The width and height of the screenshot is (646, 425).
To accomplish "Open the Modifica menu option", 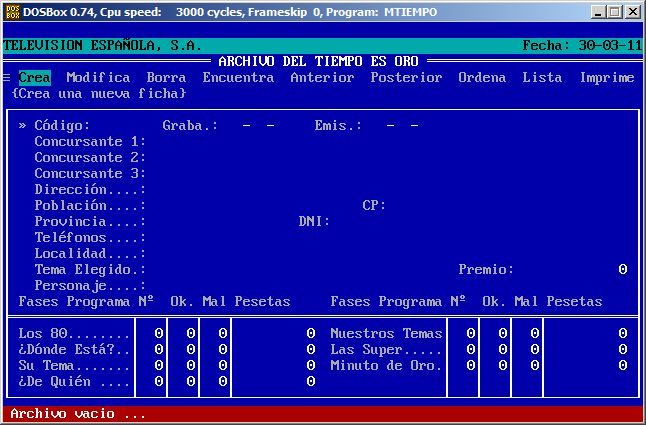I will coord(98,78).
